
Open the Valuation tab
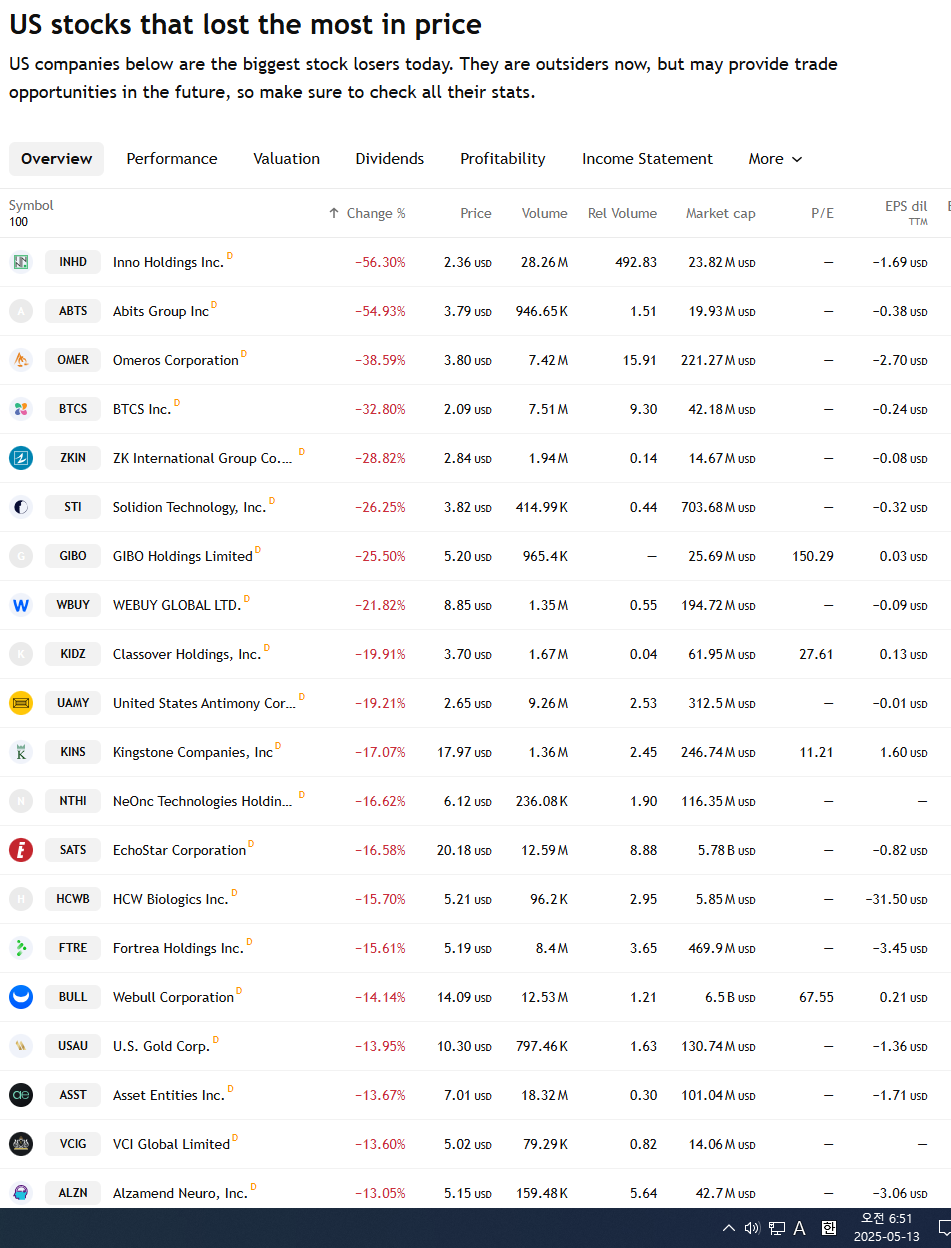[287, 159]
